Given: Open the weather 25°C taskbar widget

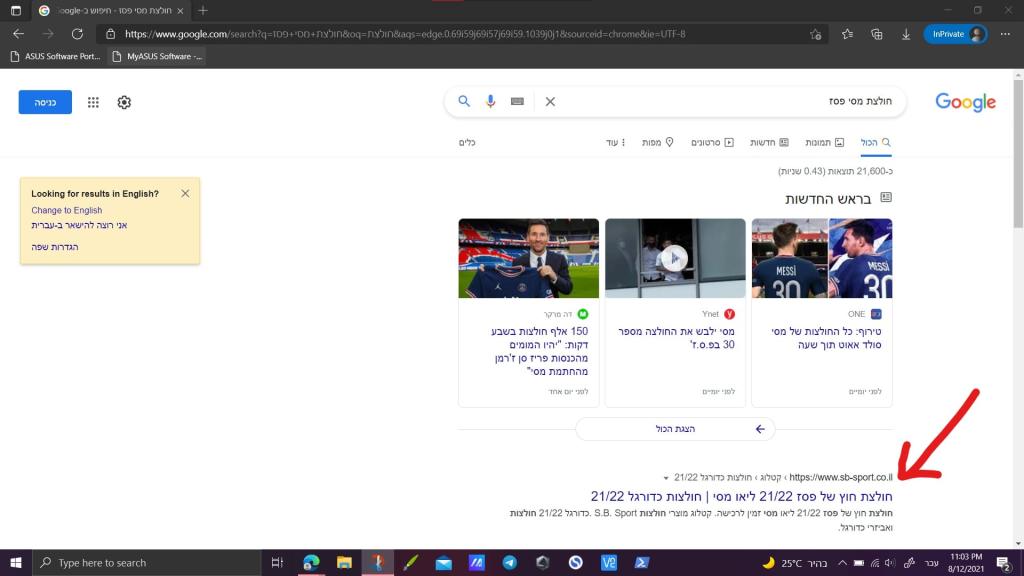Looking at the screenshot, I should click(794, 562).
